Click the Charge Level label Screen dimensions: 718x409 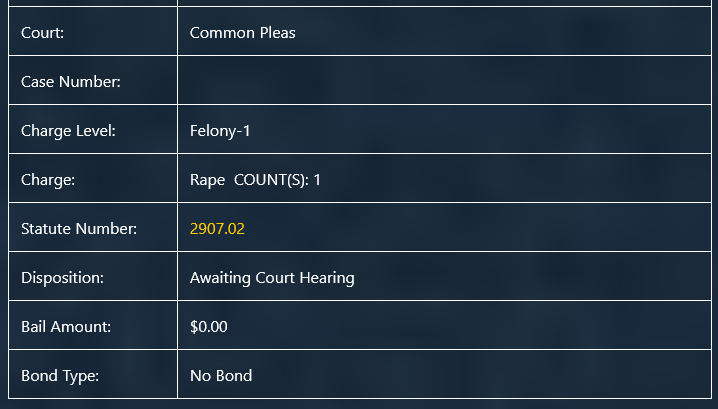(x=68, y=131)
